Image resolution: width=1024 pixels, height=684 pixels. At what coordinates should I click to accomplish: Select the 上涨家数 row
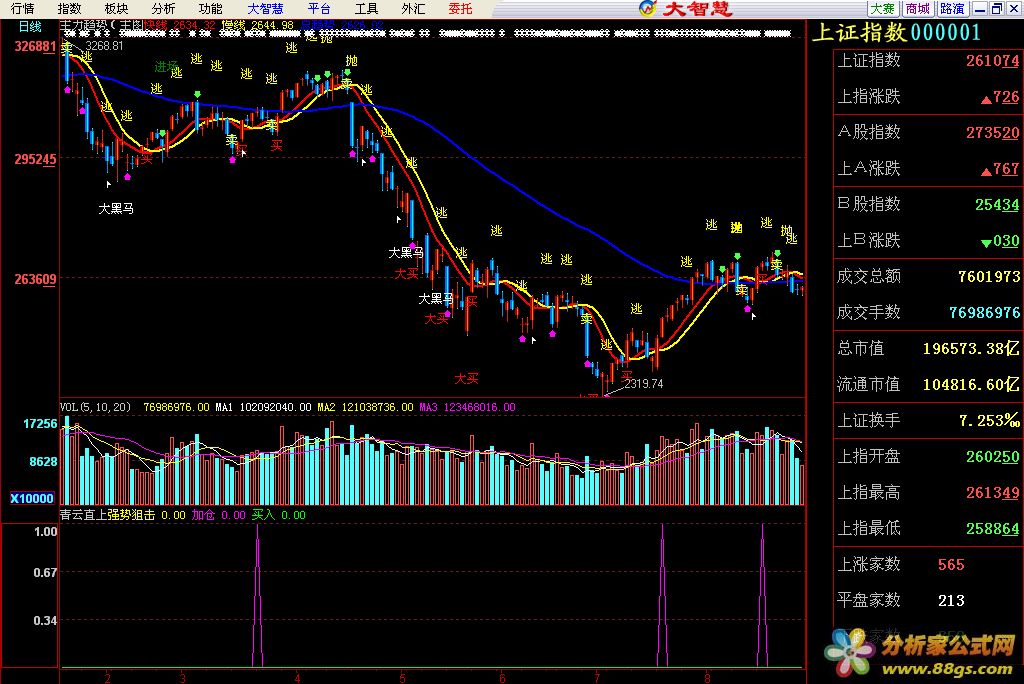coord(927,564)
